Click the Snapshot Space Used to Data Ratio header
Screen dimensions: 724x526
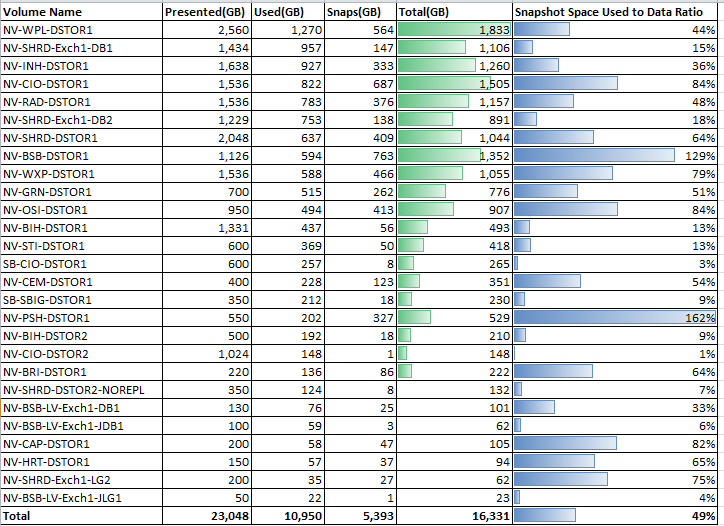coord(615,12)
